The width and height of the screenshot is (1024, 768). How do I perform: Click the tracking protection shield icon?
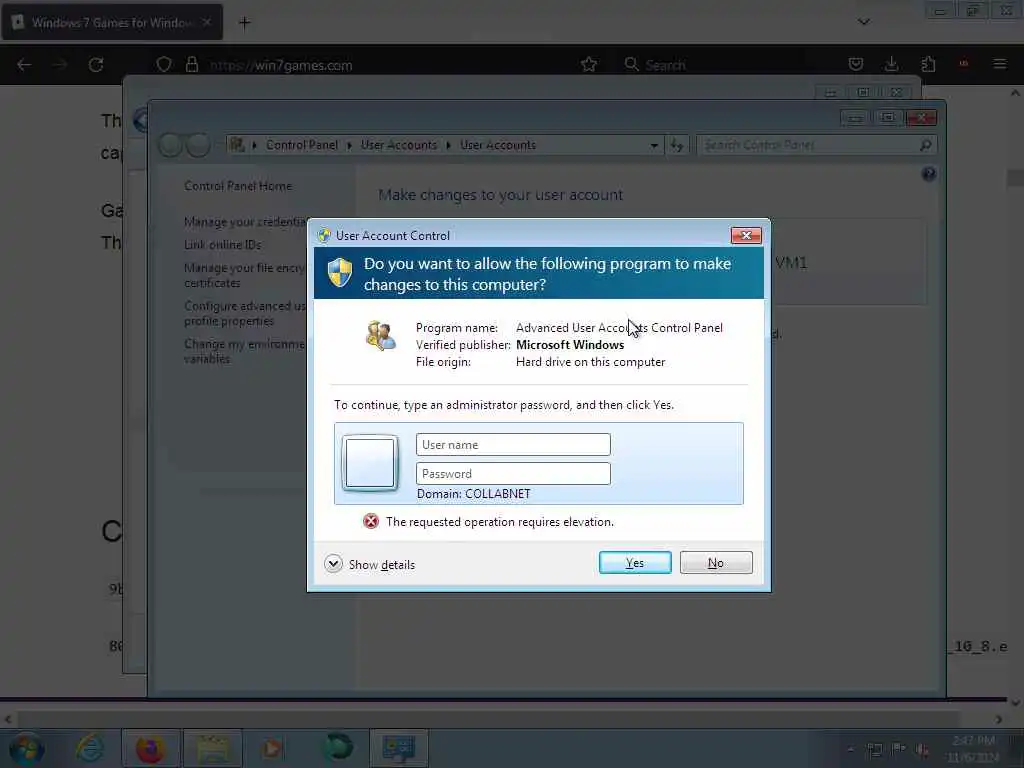coord(164,65)
